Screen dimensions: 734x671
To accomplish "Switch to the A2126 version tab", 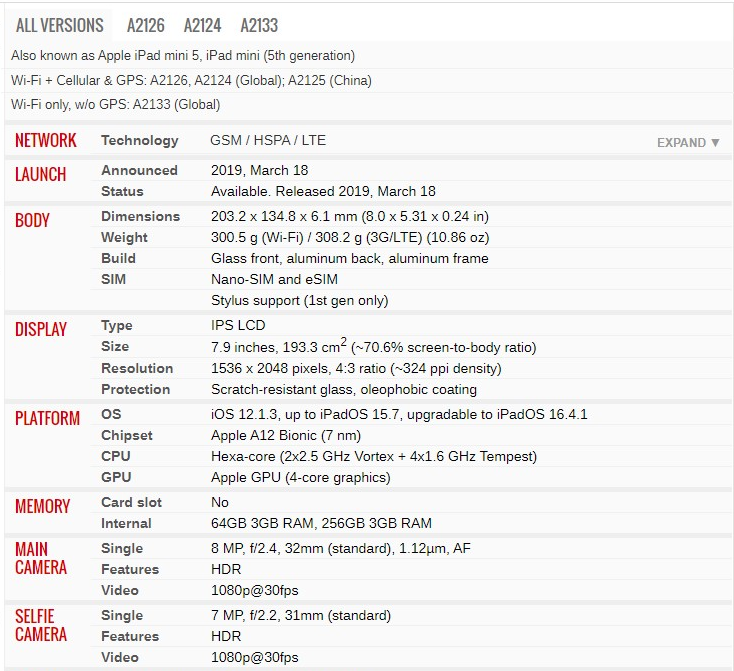I will (x=146, y=25).
